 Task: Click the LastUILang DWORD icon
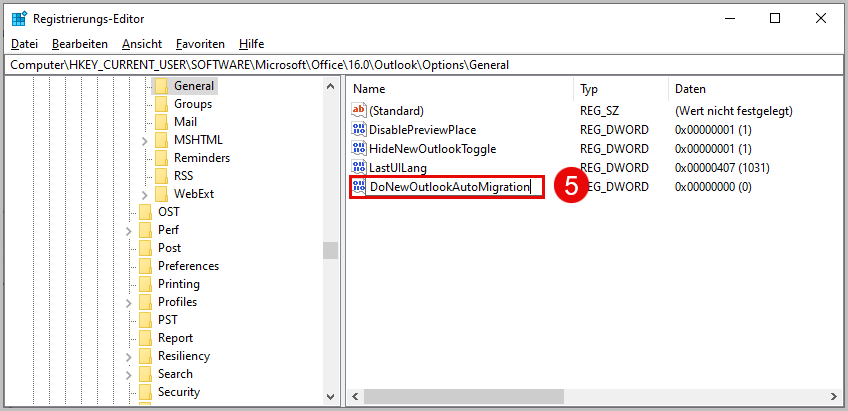pos(359,167)
